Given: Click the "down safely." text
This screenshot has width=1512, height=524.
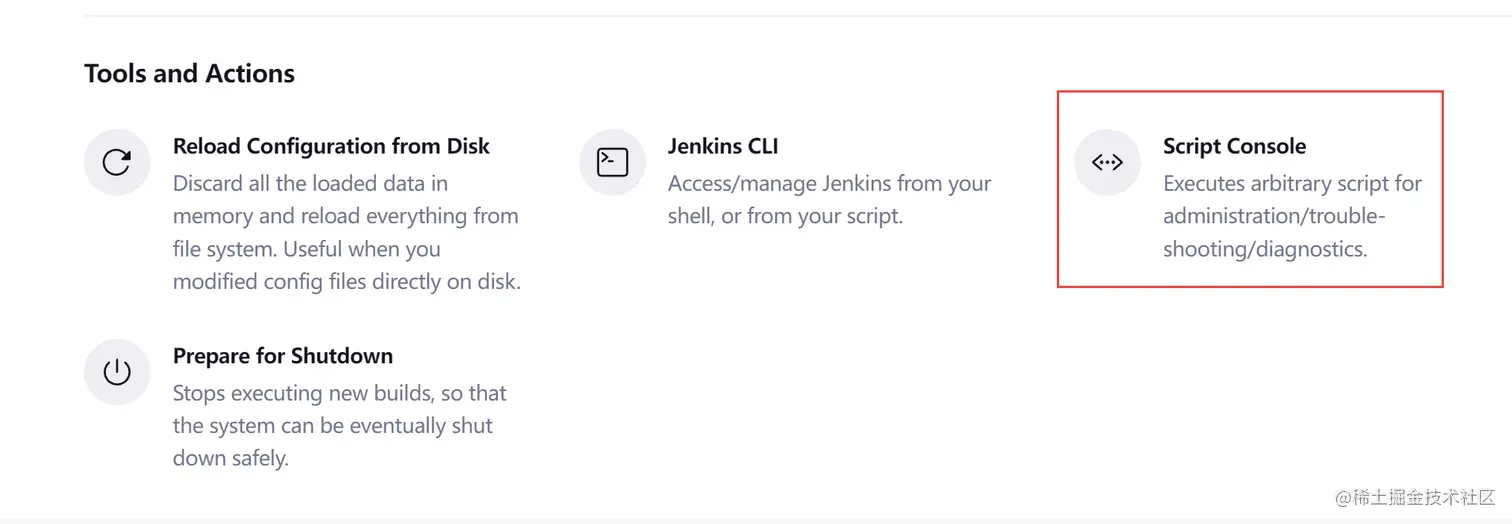Looking at the screenshot, I should [230, 459].
